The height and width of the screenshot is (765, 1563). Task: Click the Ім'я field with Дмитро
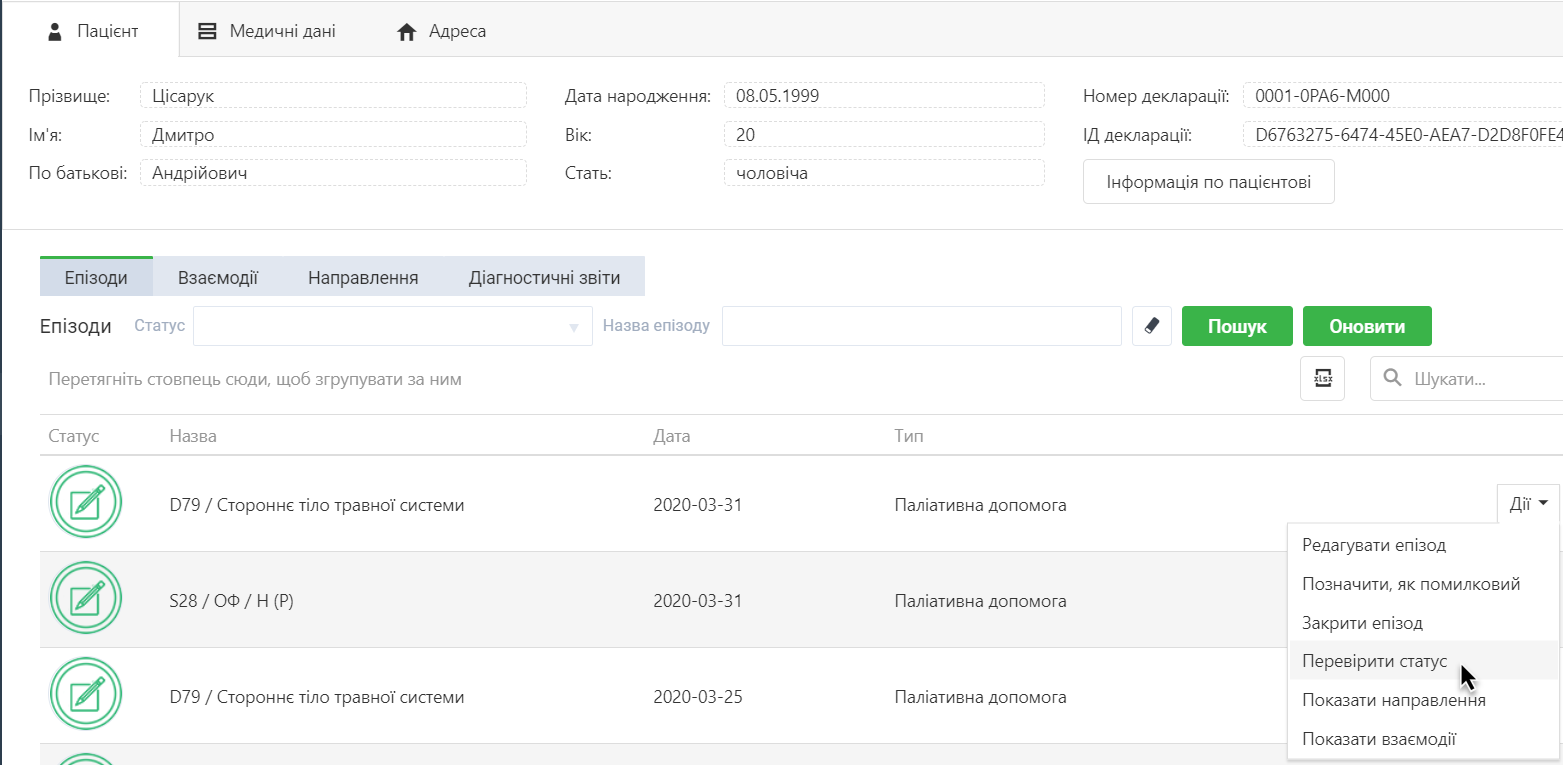click(x=333, y=135)
